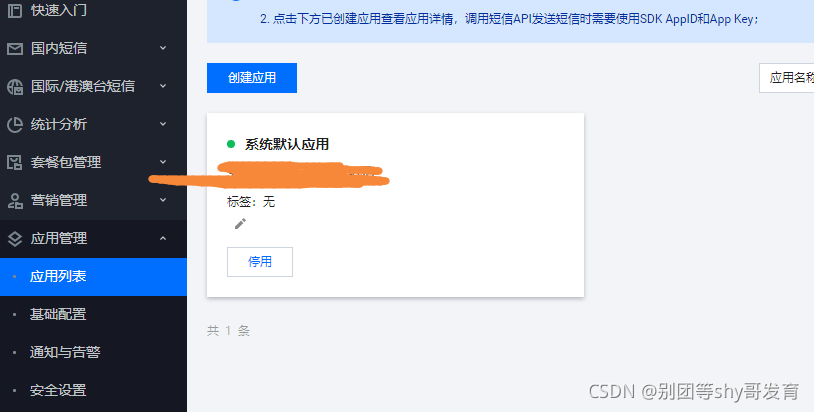The image size is (814, 412).
Task: Click the 停用 button
Action: pos(260,262)
